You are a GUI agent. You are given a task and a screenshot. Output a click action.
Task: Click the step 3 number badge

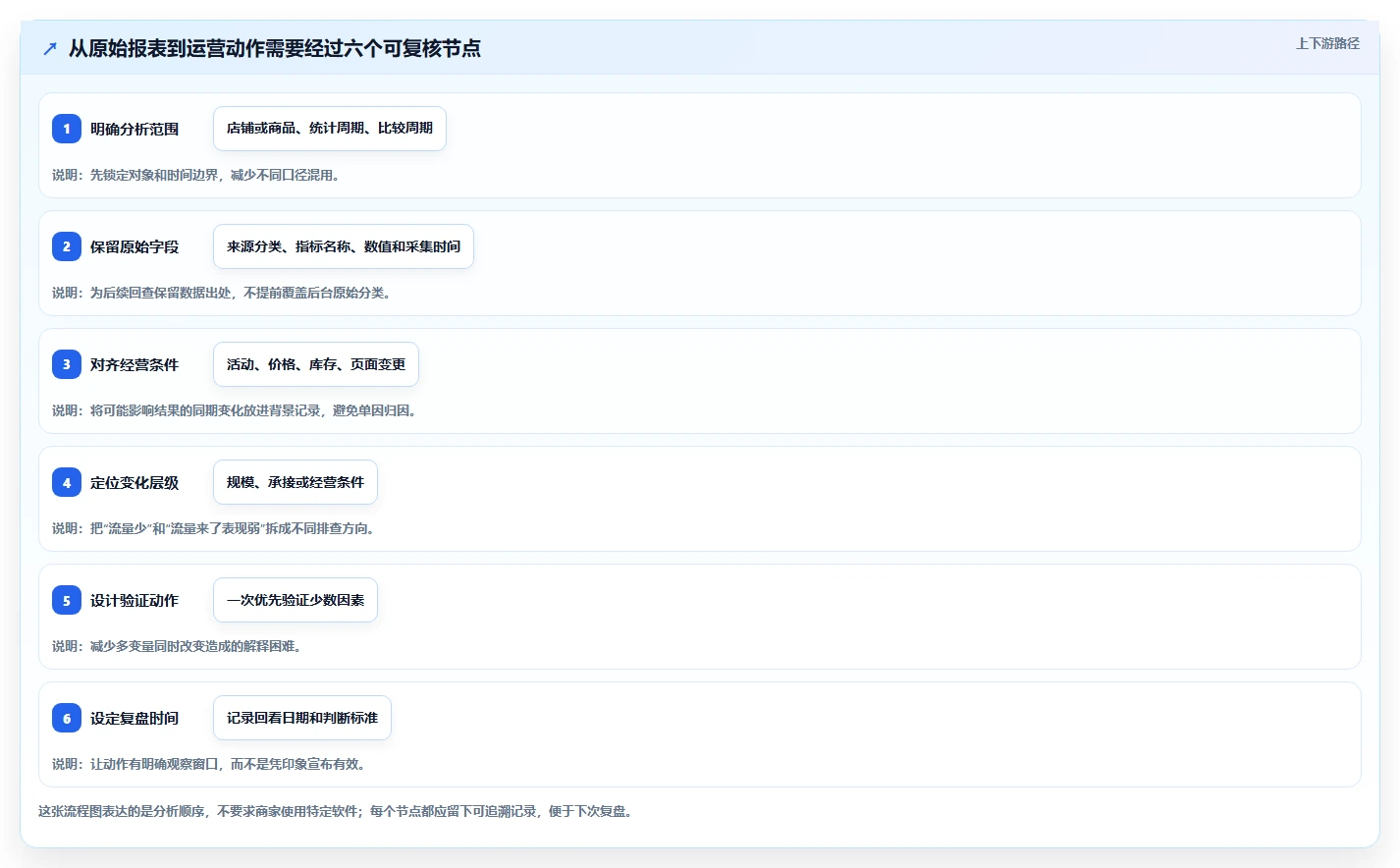[x=67, y=364]
